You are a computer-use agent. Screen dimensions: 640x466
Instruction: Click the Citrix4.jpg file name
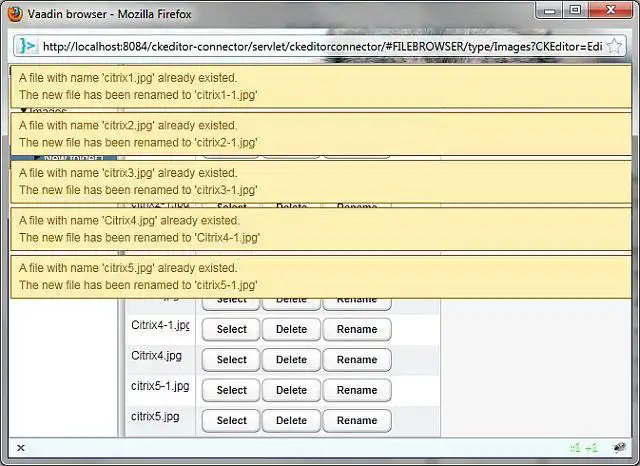coord(156,356)
